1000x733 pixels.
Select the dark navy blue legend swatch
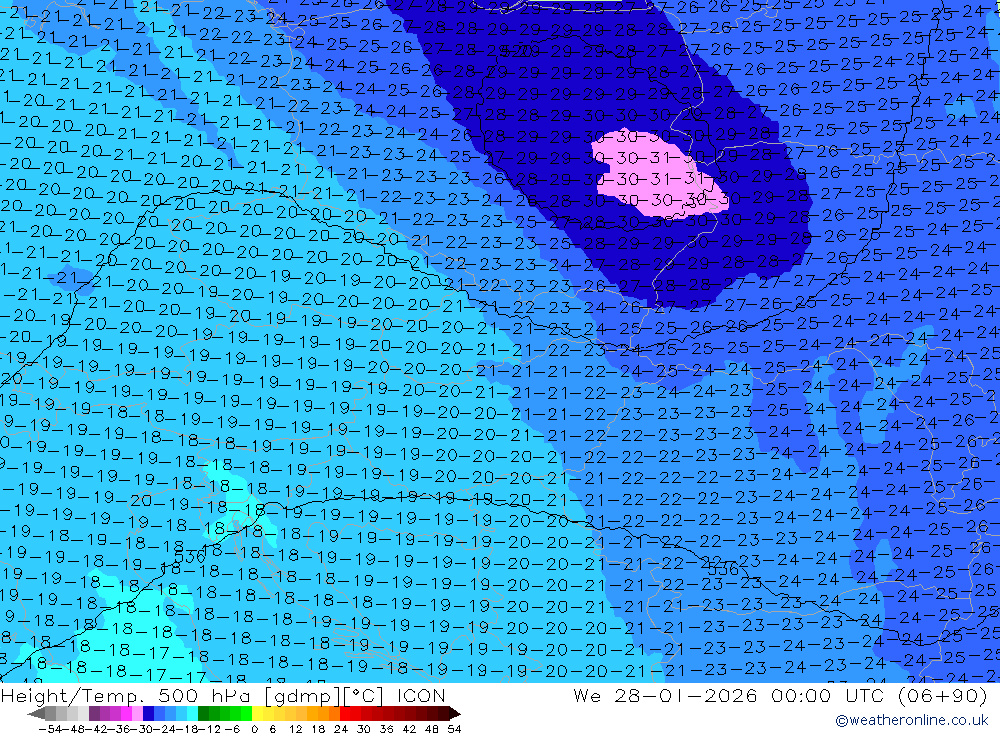[x=148, y=713]
